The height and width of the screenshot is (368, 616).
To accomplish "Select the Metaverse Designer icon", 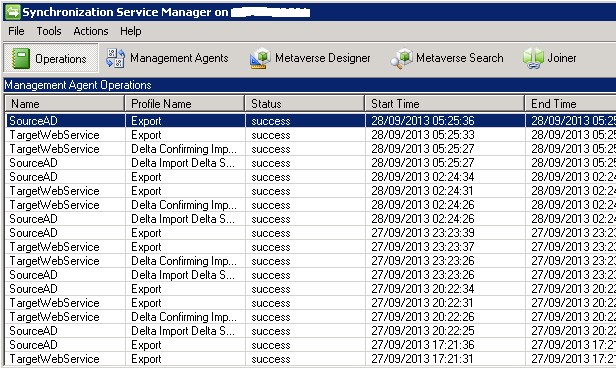I will pos(260,59).
